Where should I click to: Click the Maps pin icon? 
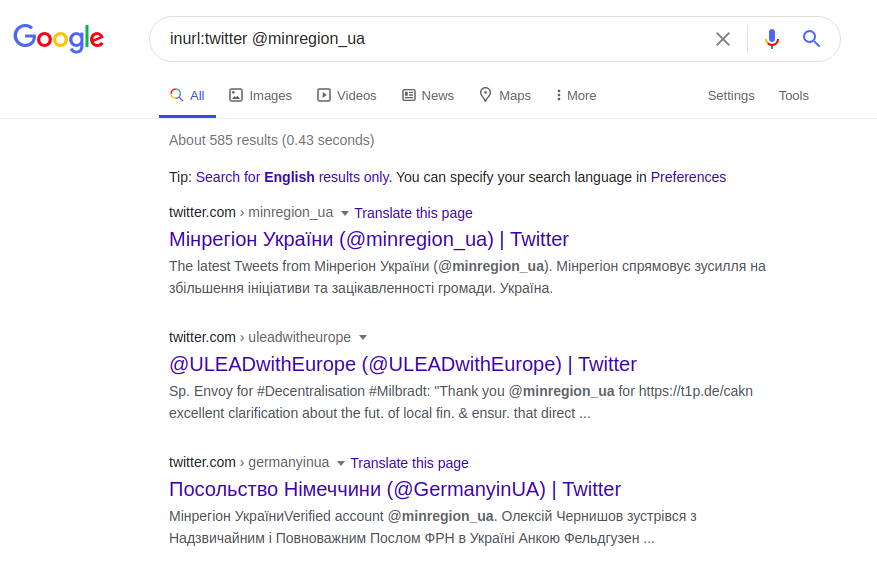click(486, 95)
